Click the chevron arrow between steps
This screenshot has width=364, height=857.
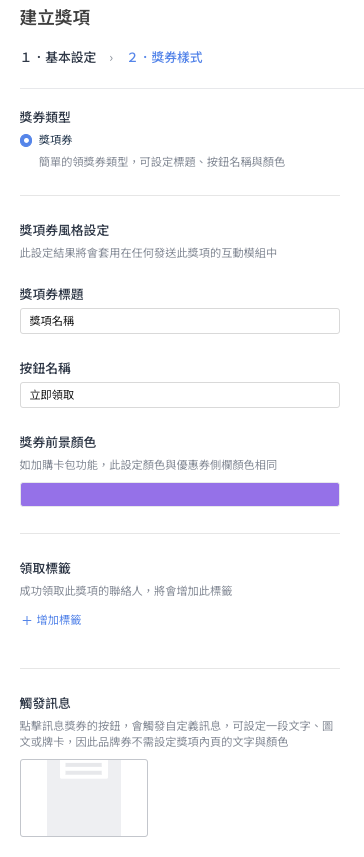(x=111, y=58)
